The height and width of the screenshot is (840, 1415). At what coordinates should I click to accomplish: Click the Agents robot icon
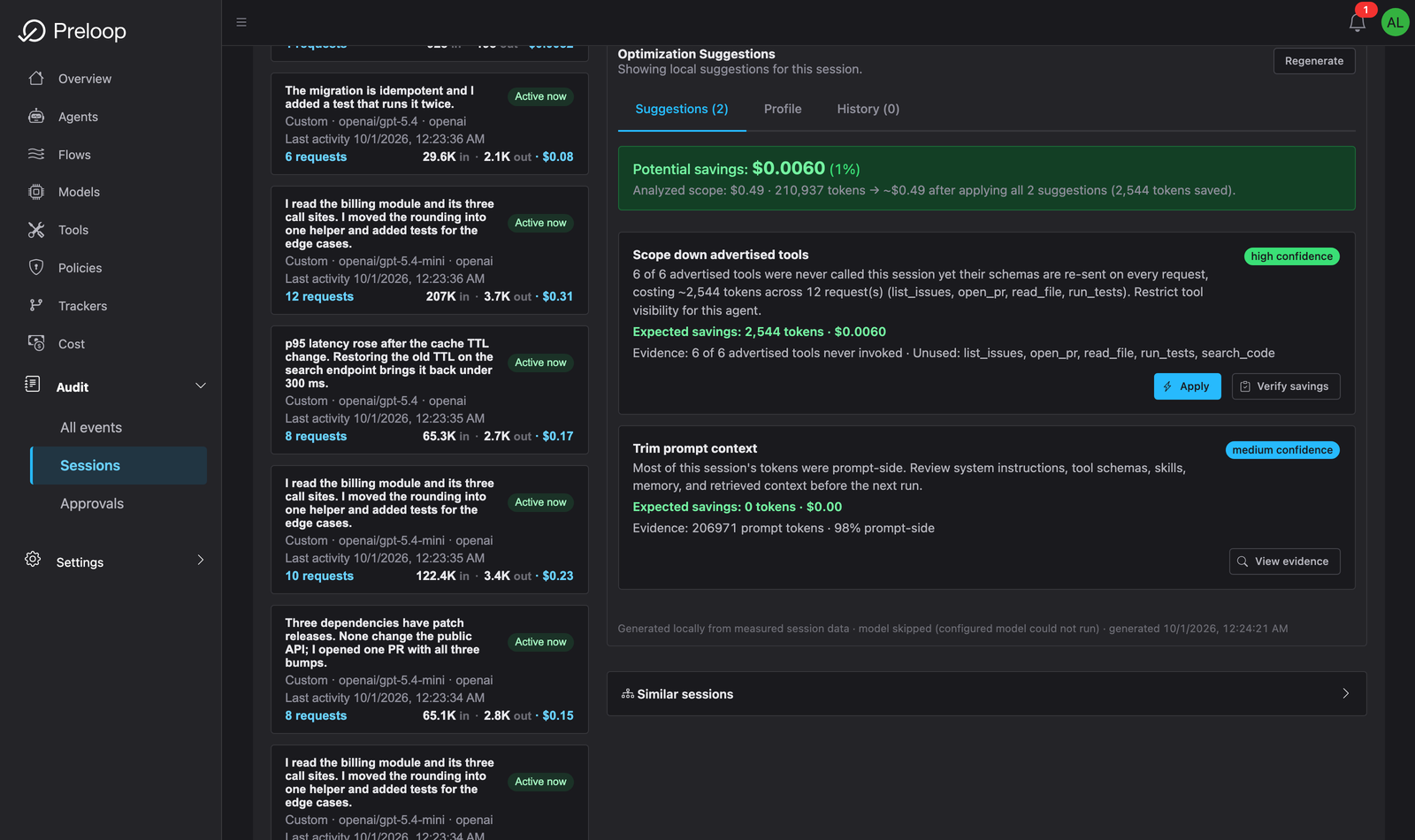click(36, 116)
